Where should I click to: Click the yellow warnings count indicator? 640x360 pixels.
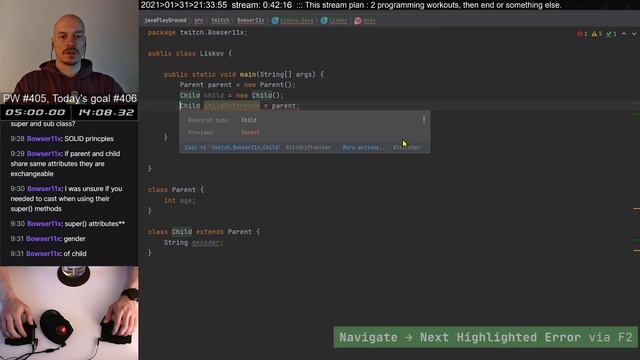click(x=597, y=34)
